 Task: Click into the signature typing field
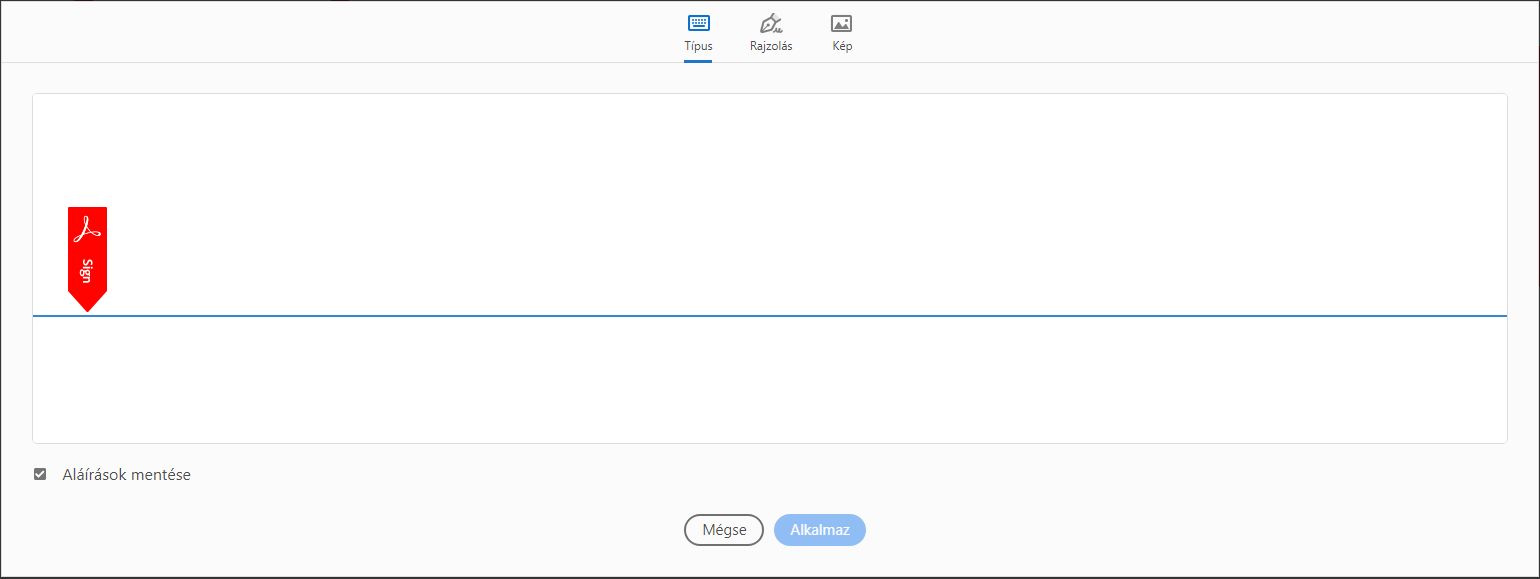click(x=770, y=268)
